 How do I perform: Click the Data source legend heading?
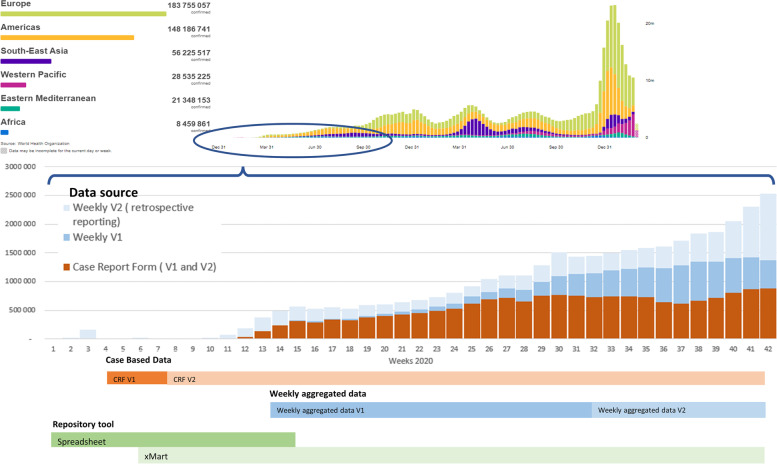pos(103,190)
